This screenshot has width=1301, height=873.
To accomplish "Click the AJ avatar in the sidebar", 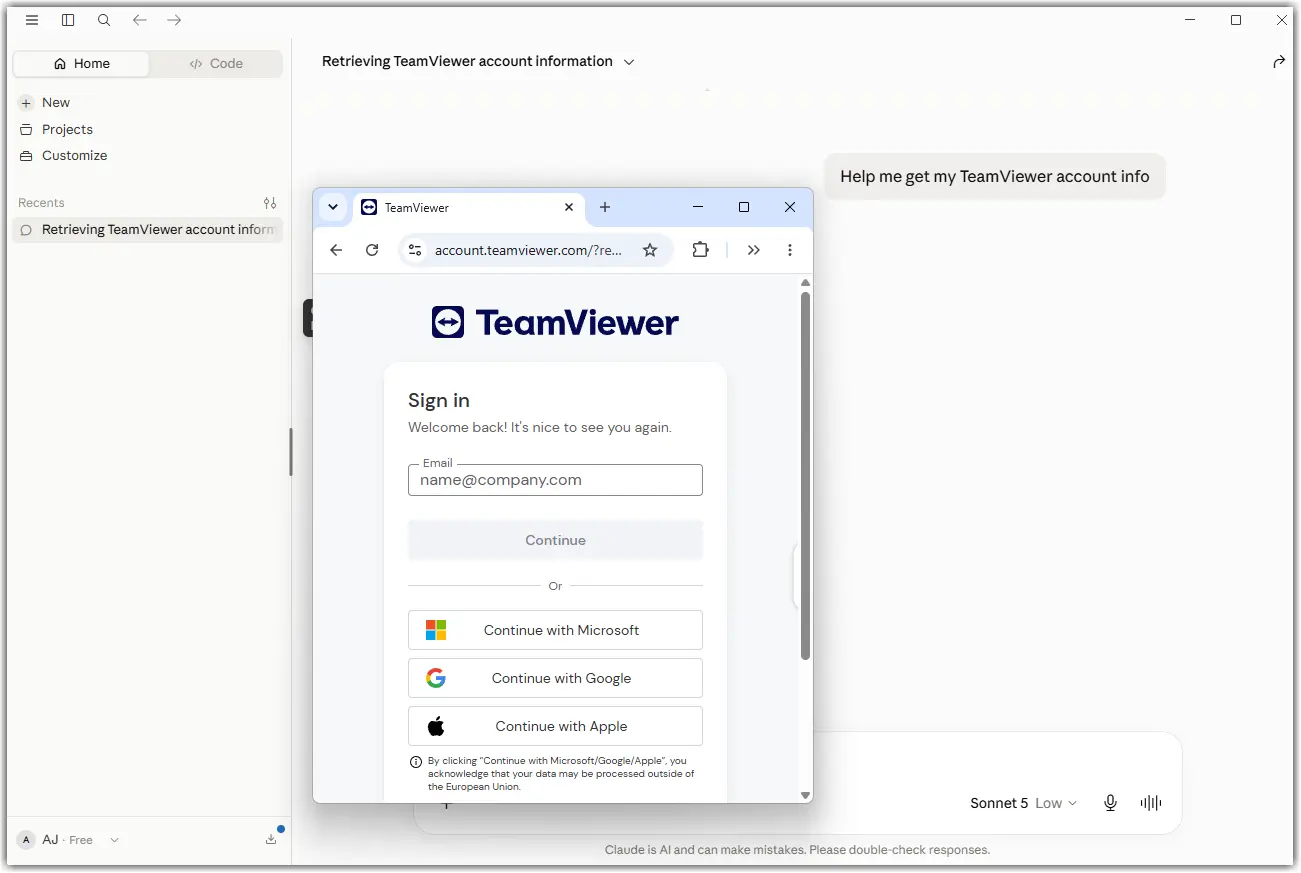I will [x=27, y=840].
